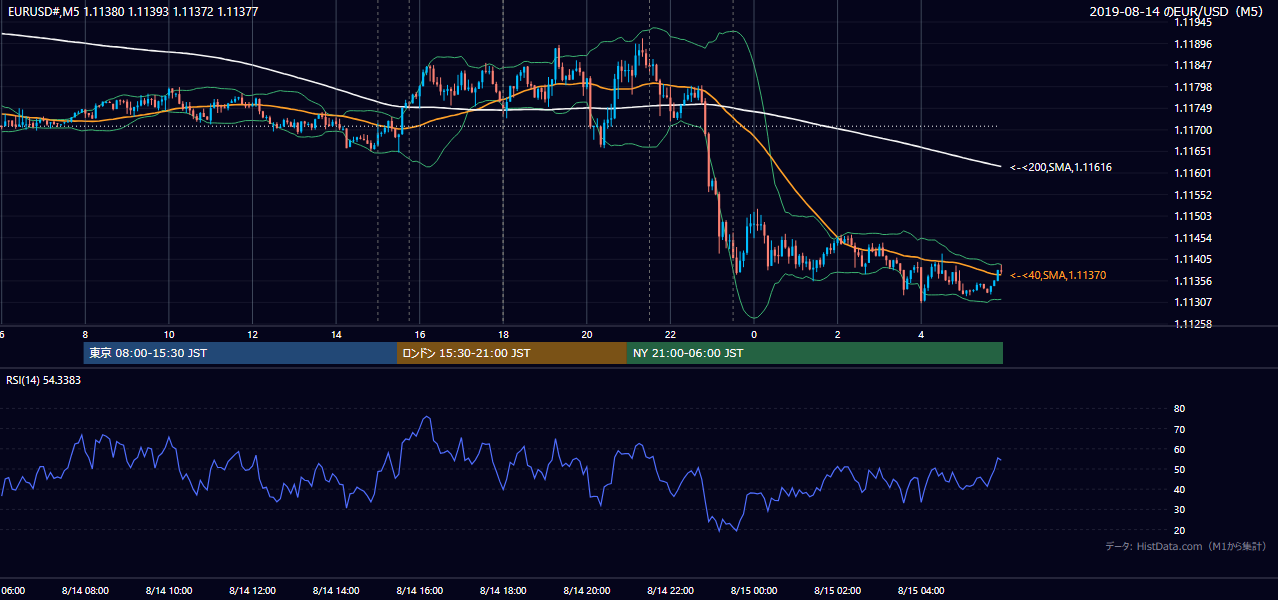The height and width of the screenshot is (600, 1278).
Task: Click hour label 18 under price chart
Action: click(x=503, y=335)
